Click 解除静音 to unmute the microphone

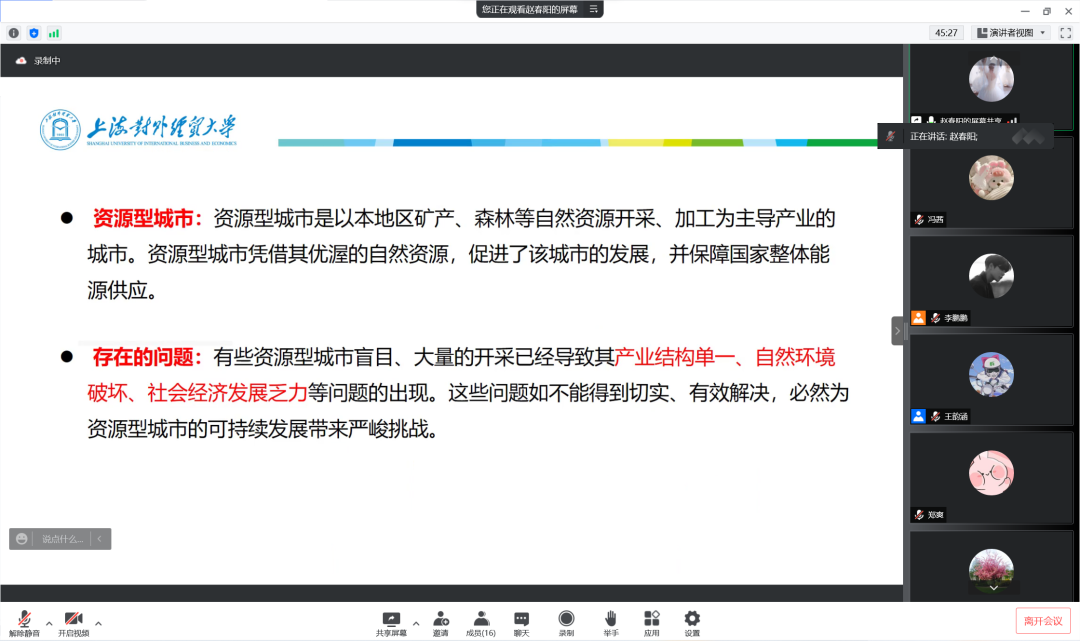pyautogui.click(x=22, y=622)
